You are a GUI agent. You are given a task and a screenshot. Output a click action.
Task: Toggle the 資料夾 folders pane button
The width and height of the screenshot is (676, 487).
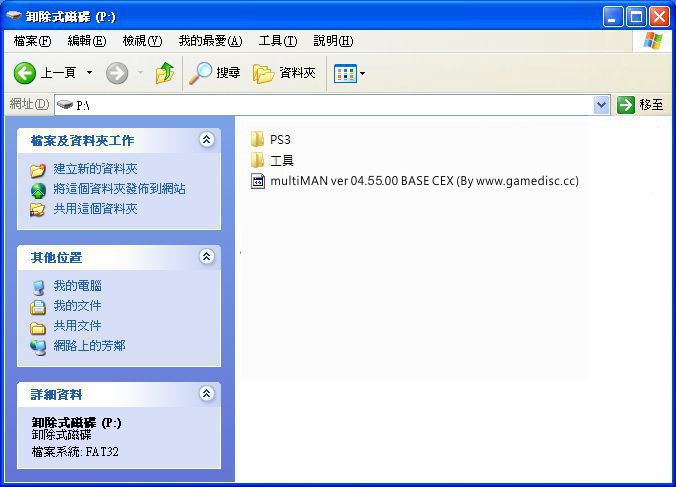(x=284, y=73)
